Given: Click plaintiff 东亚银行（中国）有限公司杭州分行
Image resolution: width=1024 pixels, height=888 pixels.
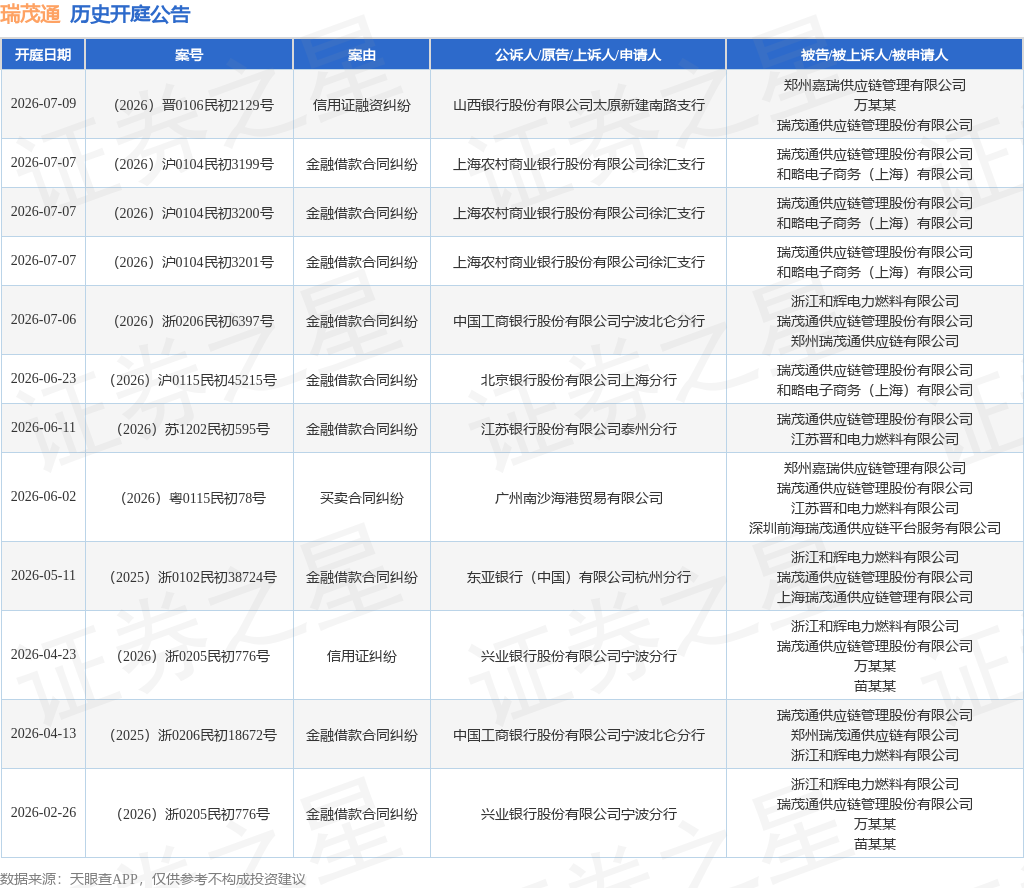Looking at the screenshot, I should (x=579, y=577).
